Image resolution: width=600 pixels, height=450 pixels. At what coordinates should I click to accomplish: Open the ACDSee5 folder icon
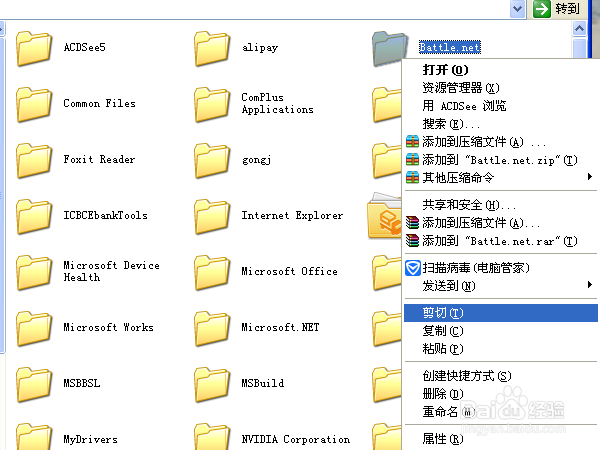coord(34,48)
